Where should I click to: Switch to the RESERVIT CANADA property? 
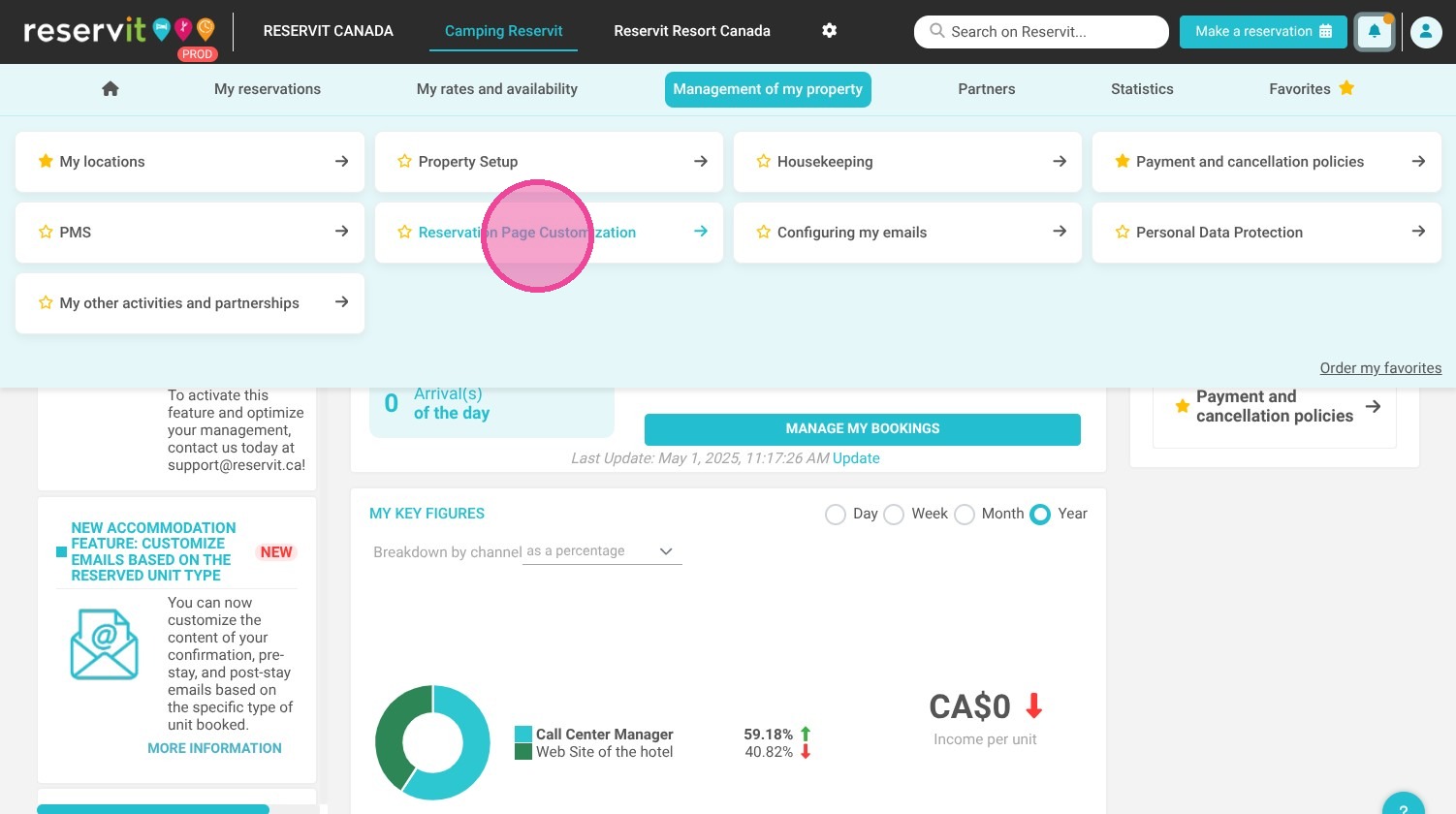(329, 31)
